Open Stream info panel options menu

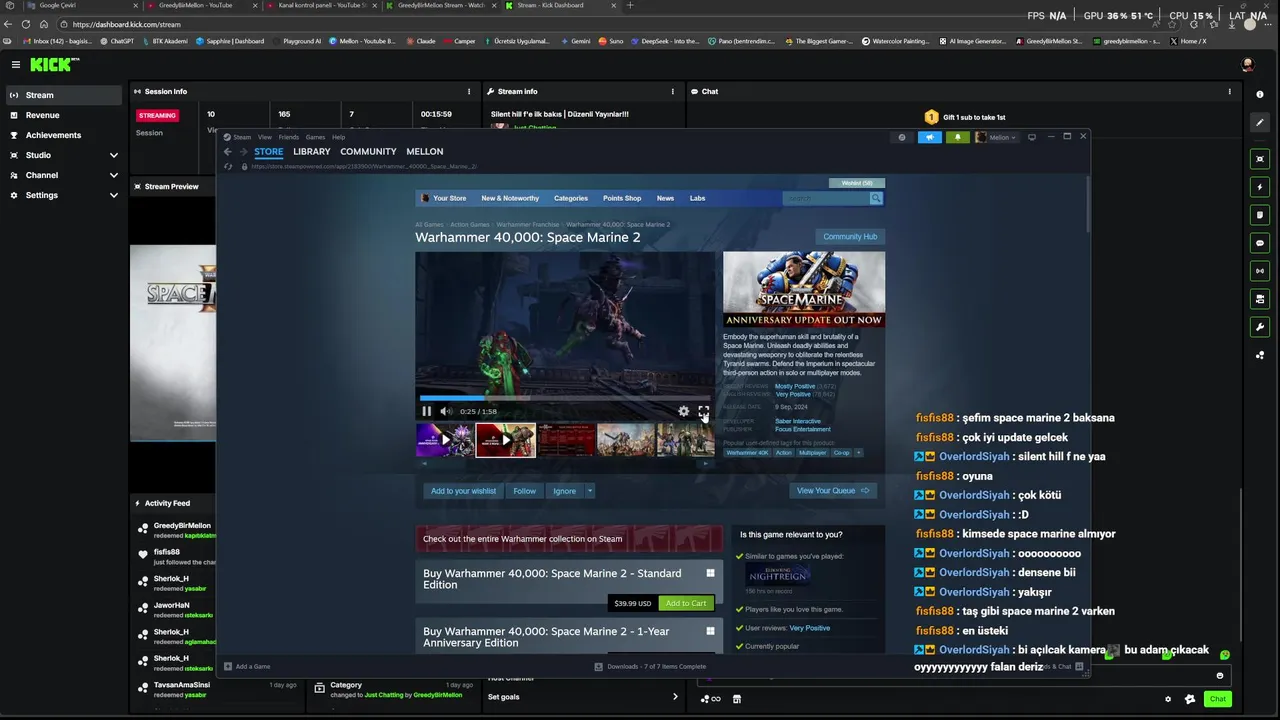(673, 91)
